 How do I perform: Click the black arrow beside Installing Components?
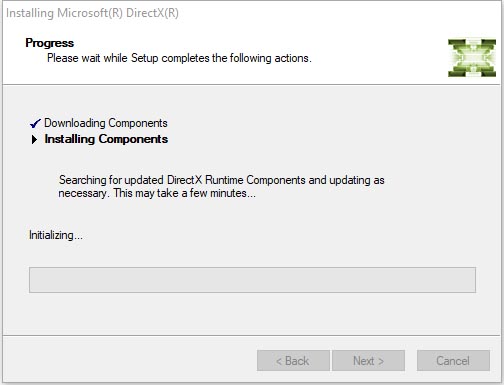point(34,139)
